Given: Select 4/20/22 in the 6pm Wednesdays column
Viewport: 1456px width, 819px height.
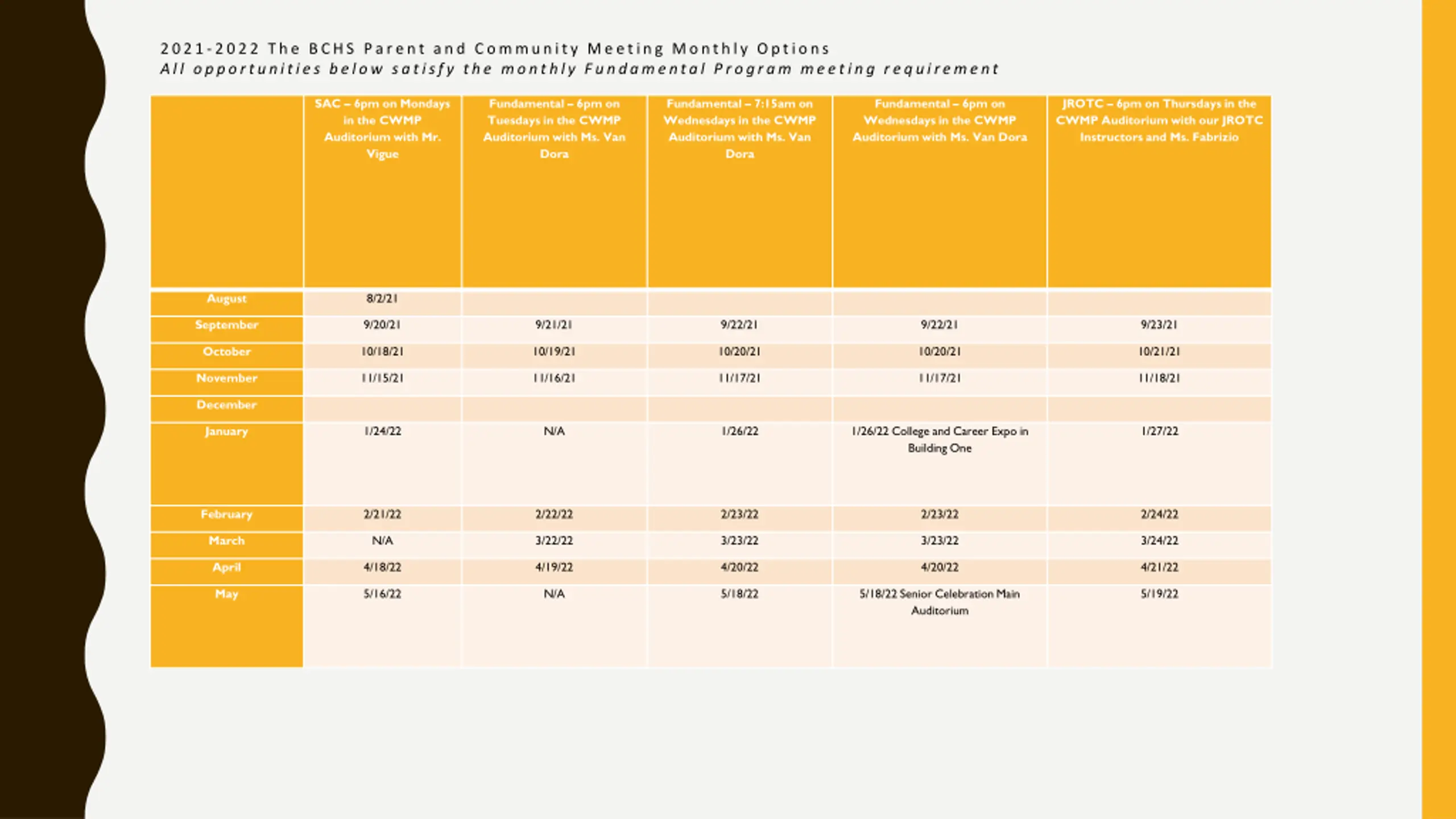Looking at the screenshot, I should coord(940,572).
